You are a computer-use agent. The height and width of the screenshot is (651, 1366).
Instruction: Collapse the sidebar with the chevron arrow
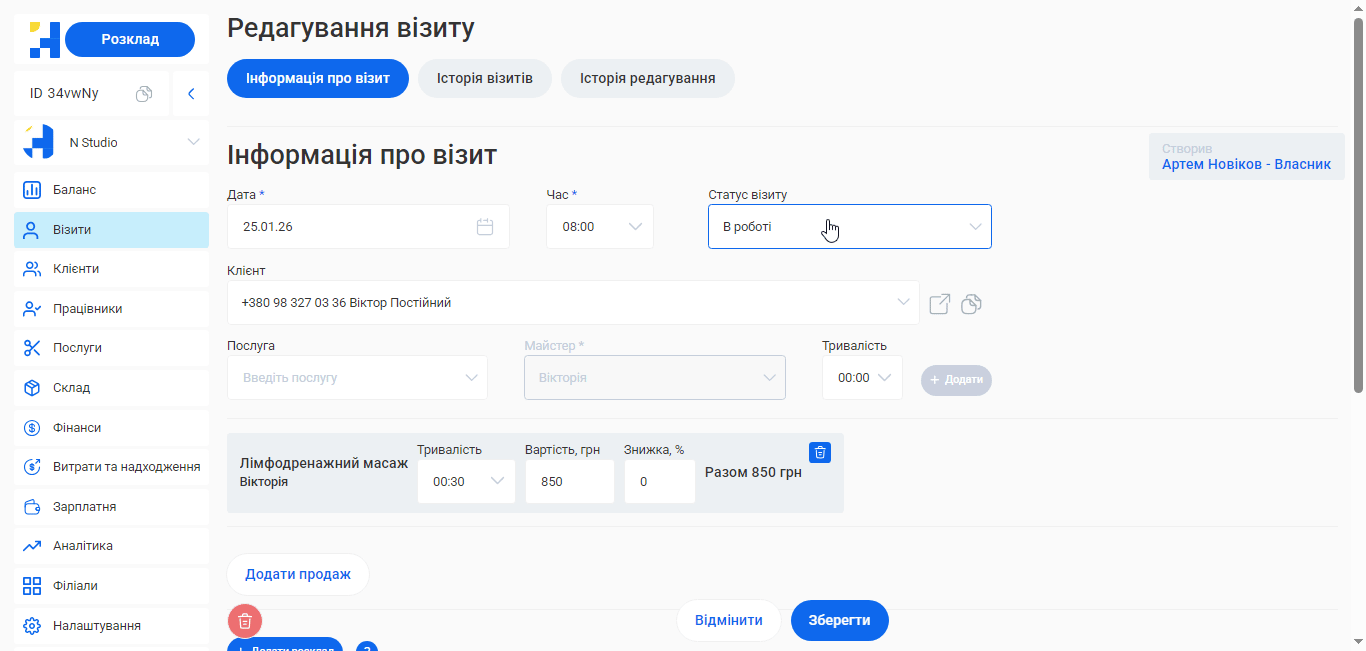tap(191, 92)
